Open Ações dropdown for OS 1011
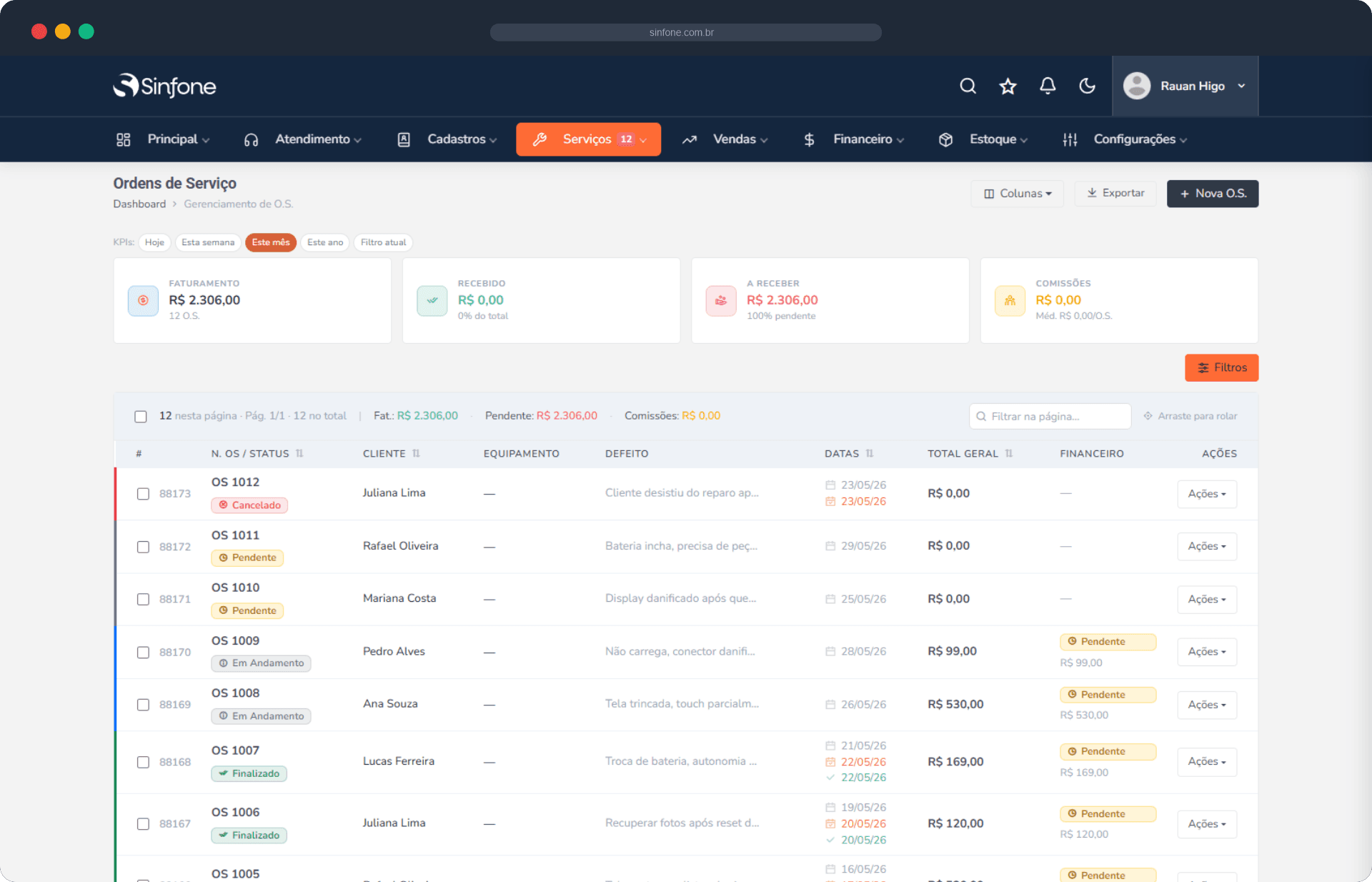 pyautogui.click(x=1207, y=546)
